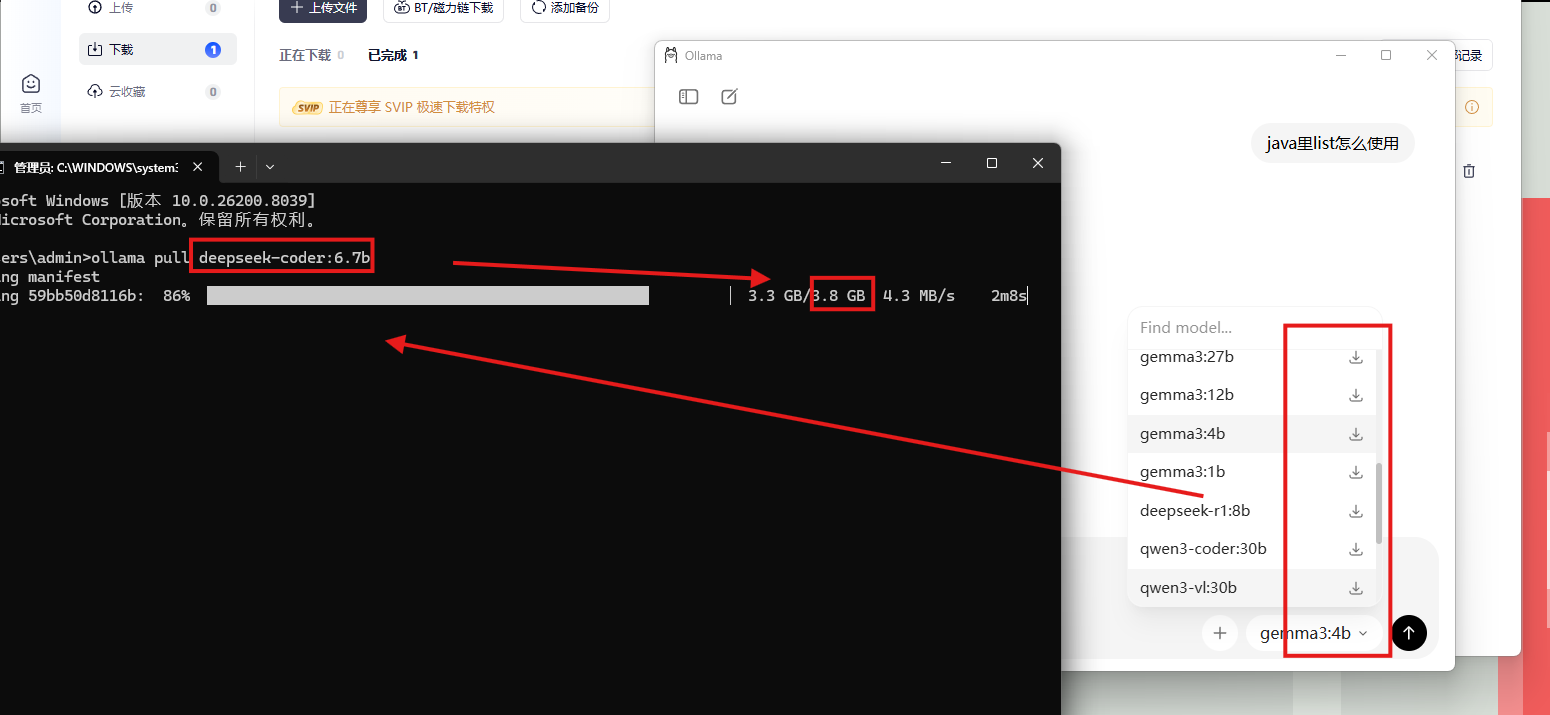Image resolution: width=1550 pixels, height=715 pixels.
Task: Click the info icon on the banner
Action: 1472,107
